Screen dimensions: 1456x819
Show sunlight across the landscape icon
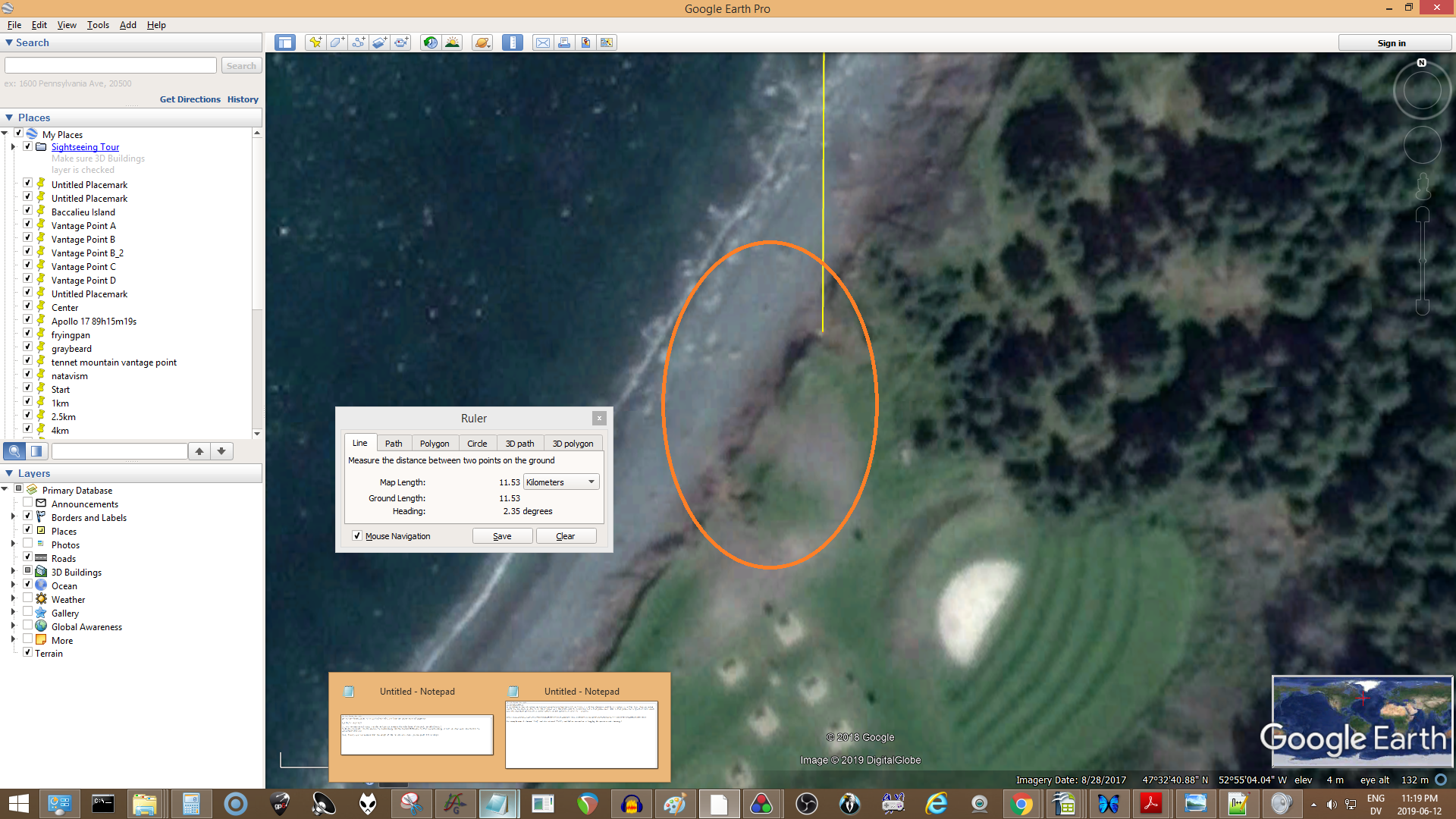pyautogui.click(x=453, y=42)
